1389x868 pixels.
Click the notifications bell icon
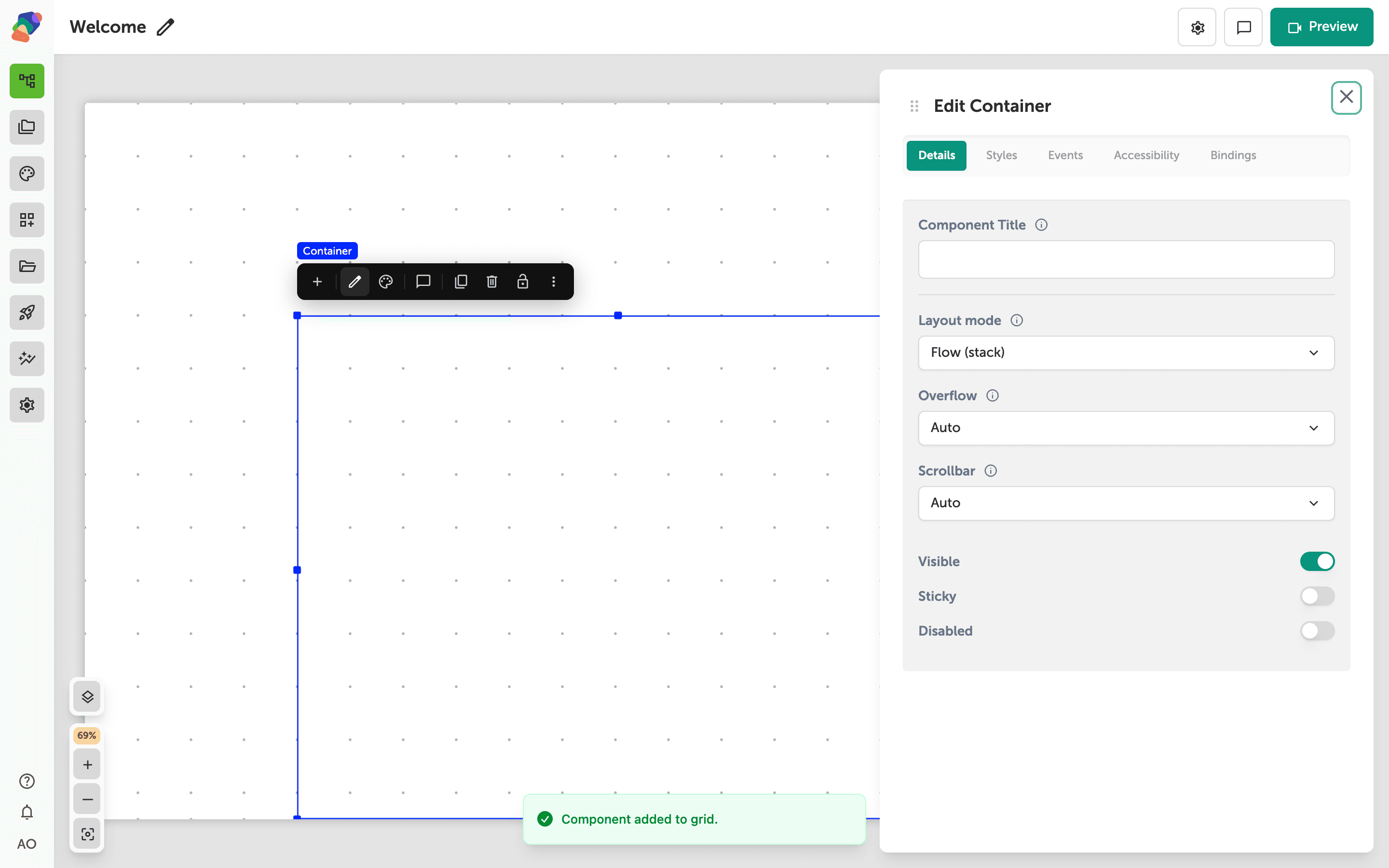pyautogui.click(x=27, y=813)
